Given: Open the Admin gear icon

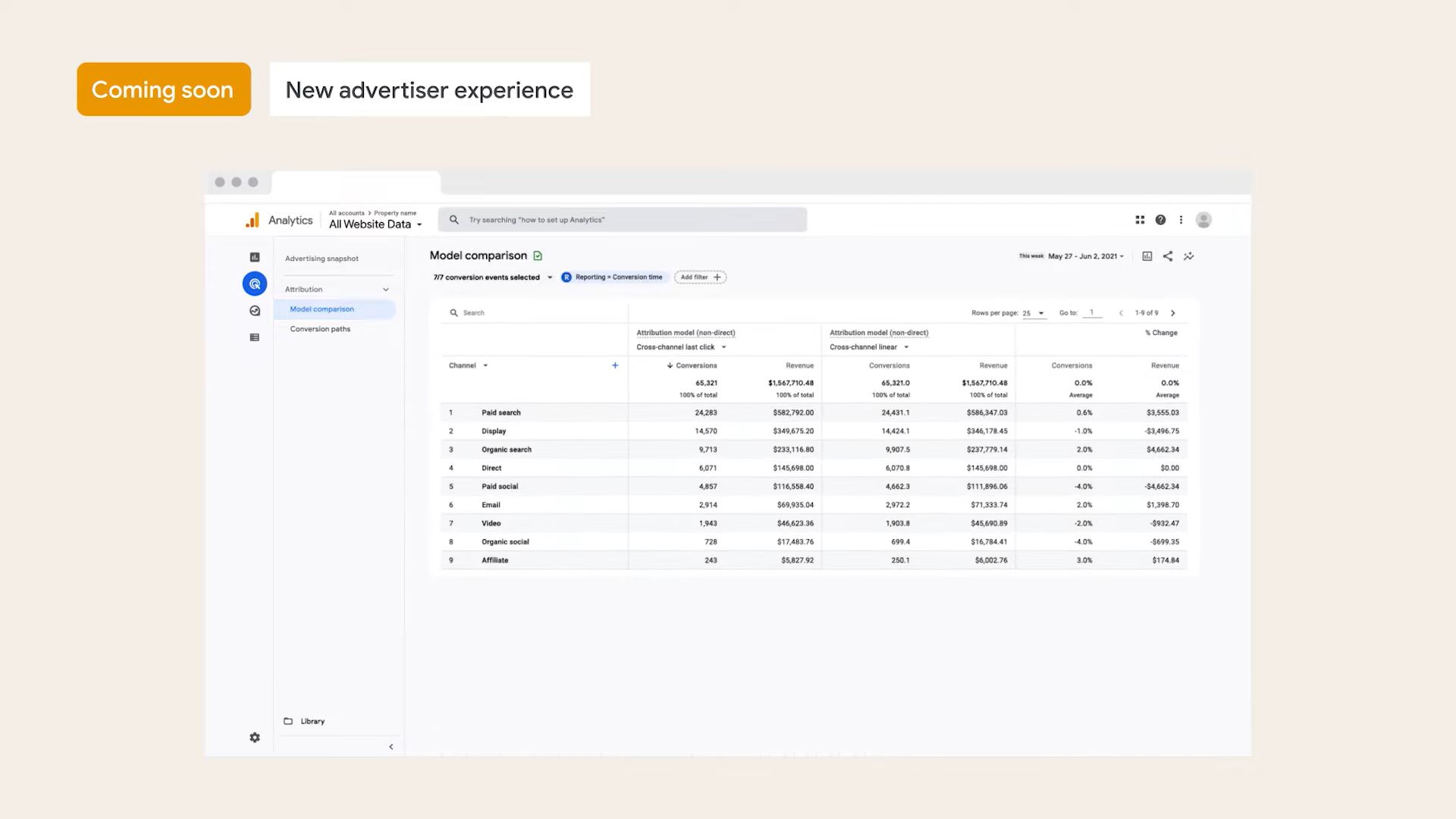Looking at the screenshot, I should click(255, 737).
